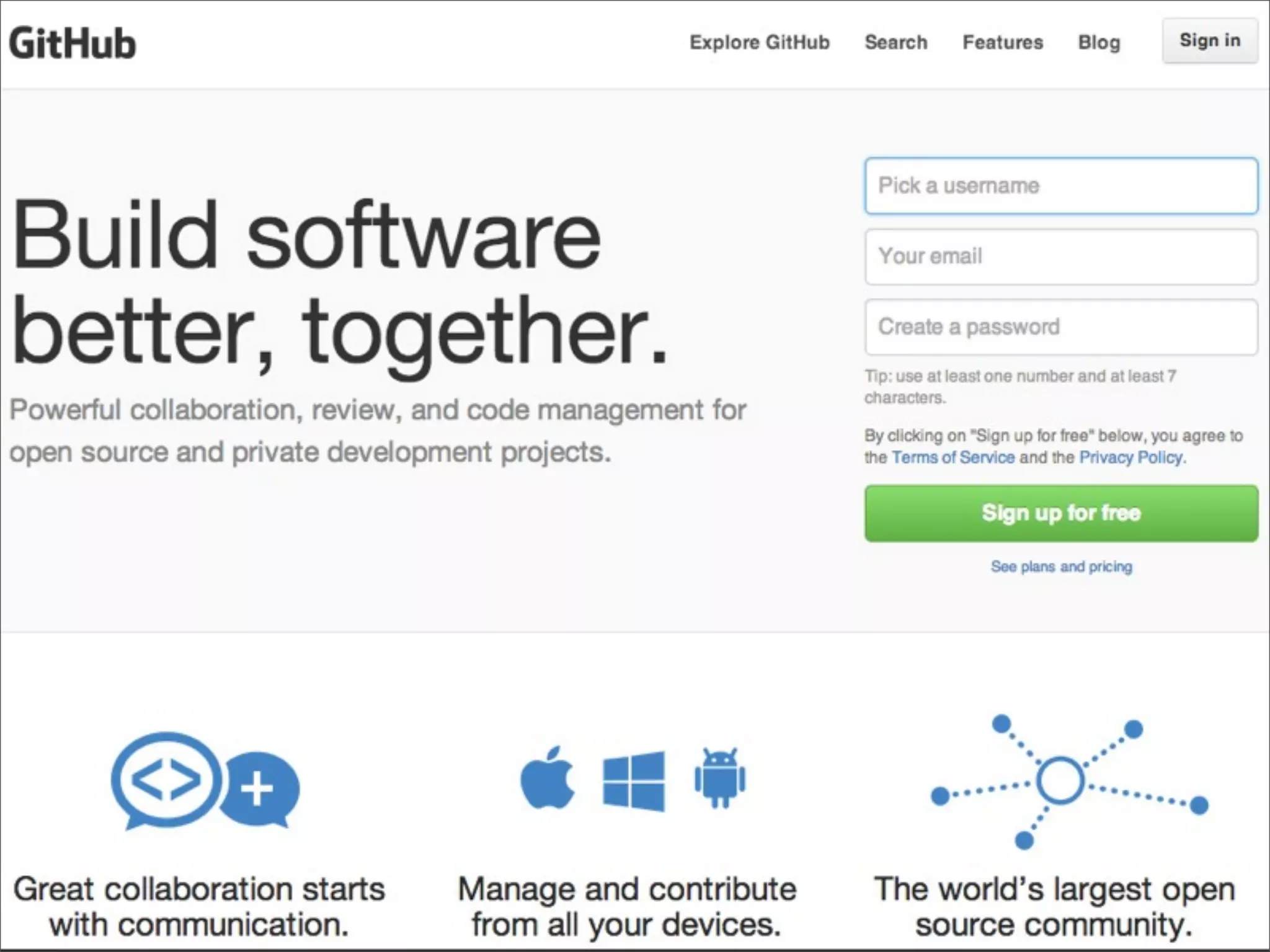Open the Terms of Service link
Image resolution: width=1270 pixels, height=952 pixels.
pos(953,457)
